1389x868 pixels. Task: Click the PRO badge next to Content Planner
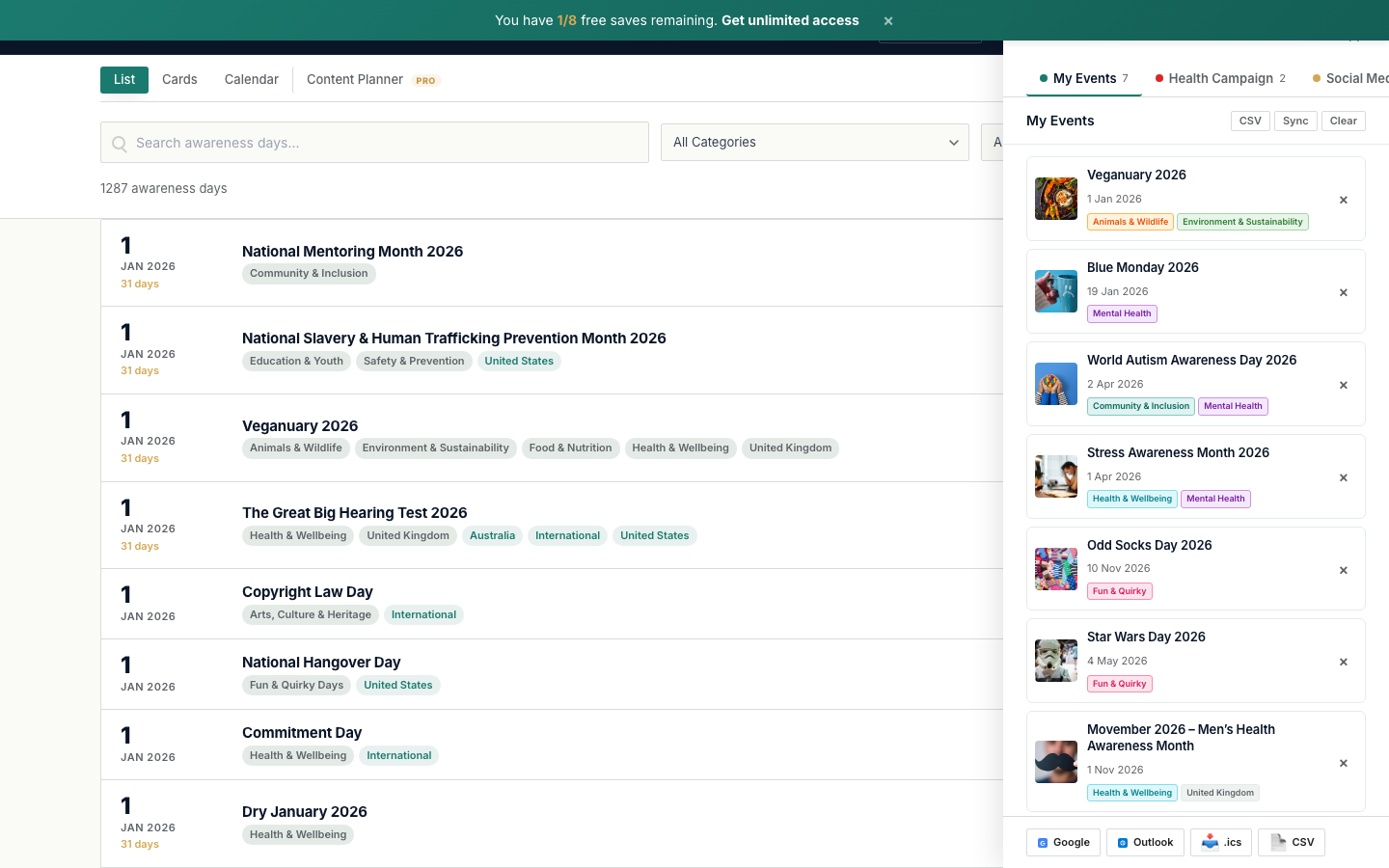coord(425,81)
